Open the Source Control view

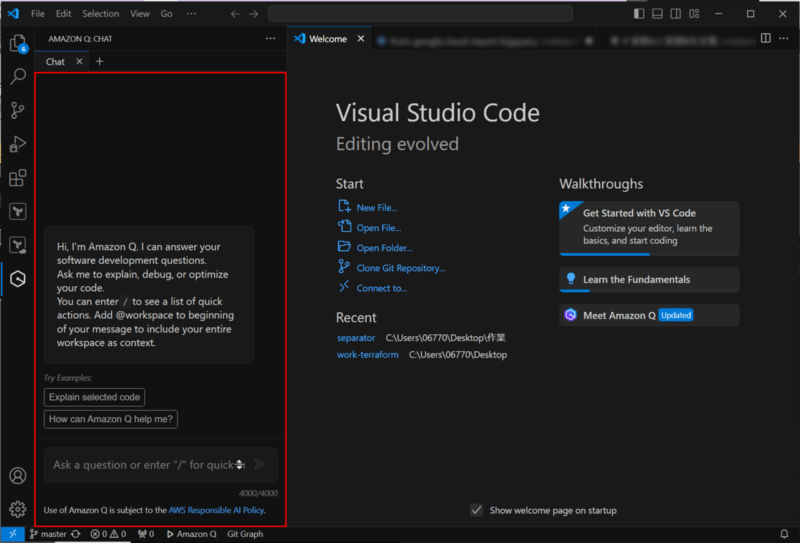tap(17, 110)
